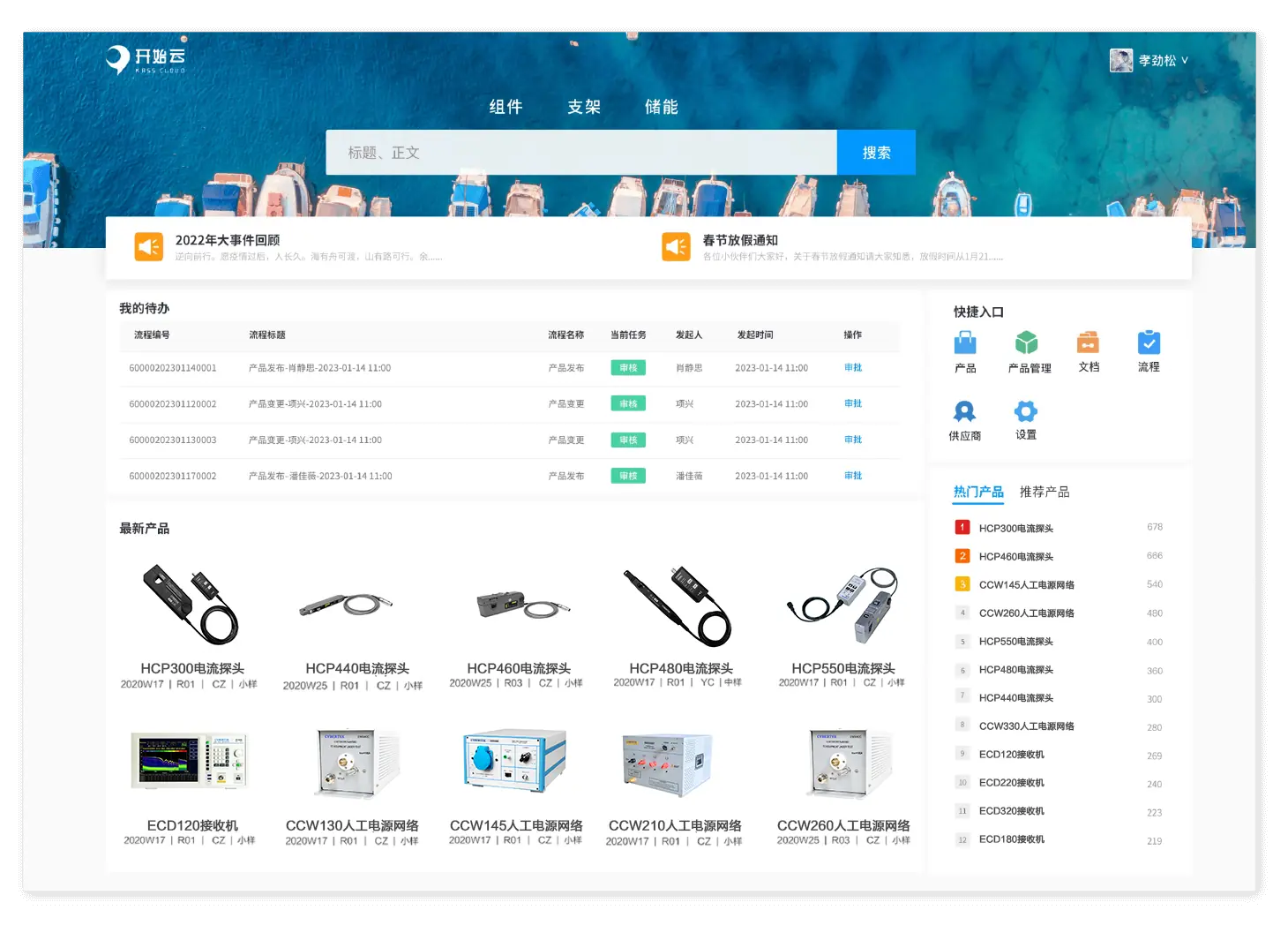Open the 产品 quick access icon
The image size is (1288, 925).
pyautogui.click(x=965, y=342)
